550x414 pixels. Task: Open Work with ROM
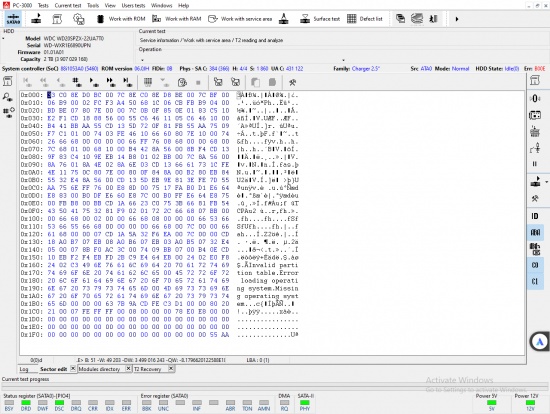(x=121, y=19)
